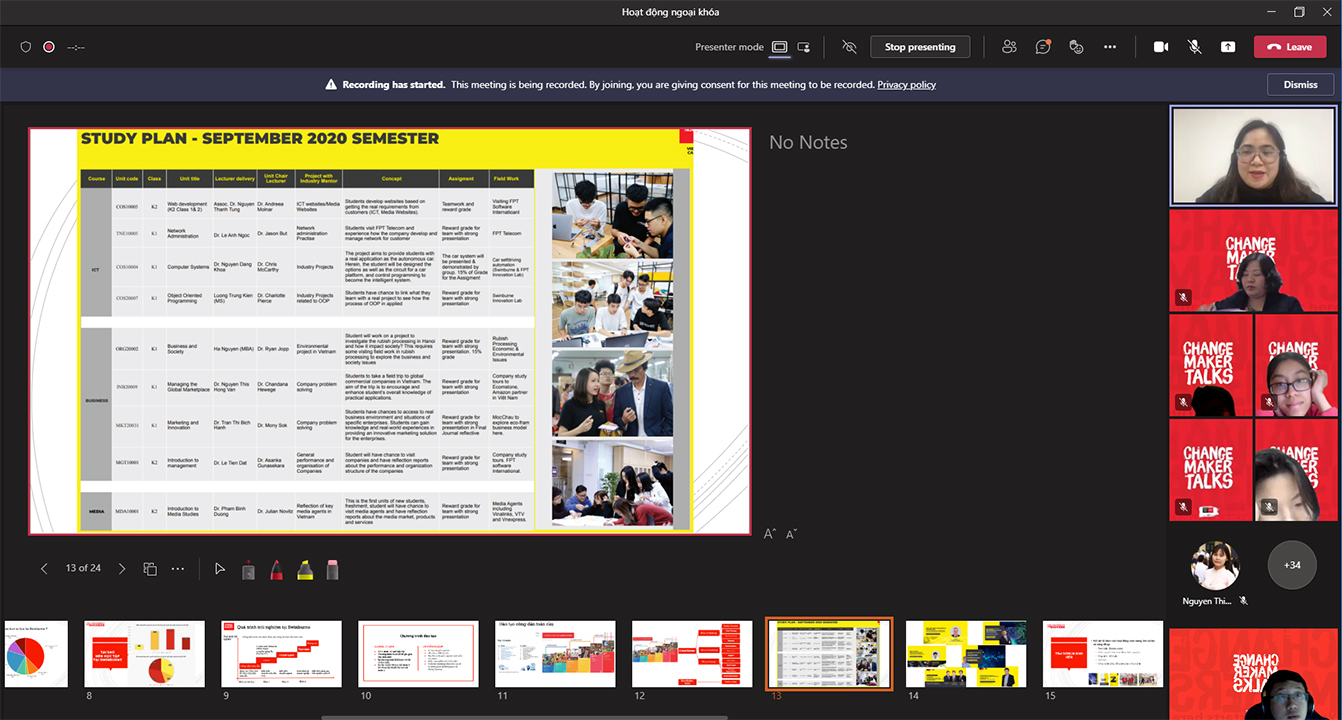Unmute the microphone
This screenshot has height=720, width=1342.
pyautogui.click(x=1194, y=47)
